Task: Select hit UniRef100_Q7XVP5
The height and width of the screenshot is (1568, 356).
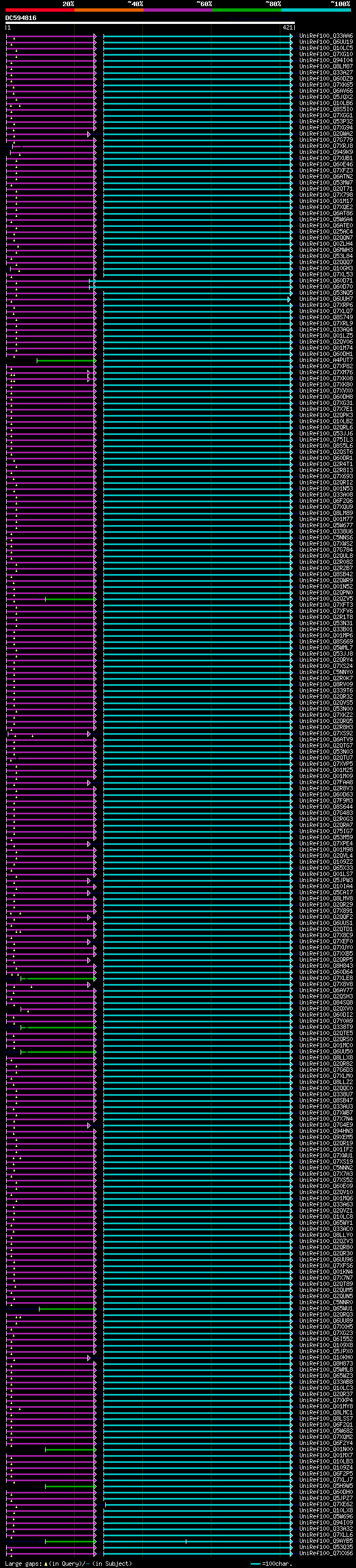Action: coord(326,764)
